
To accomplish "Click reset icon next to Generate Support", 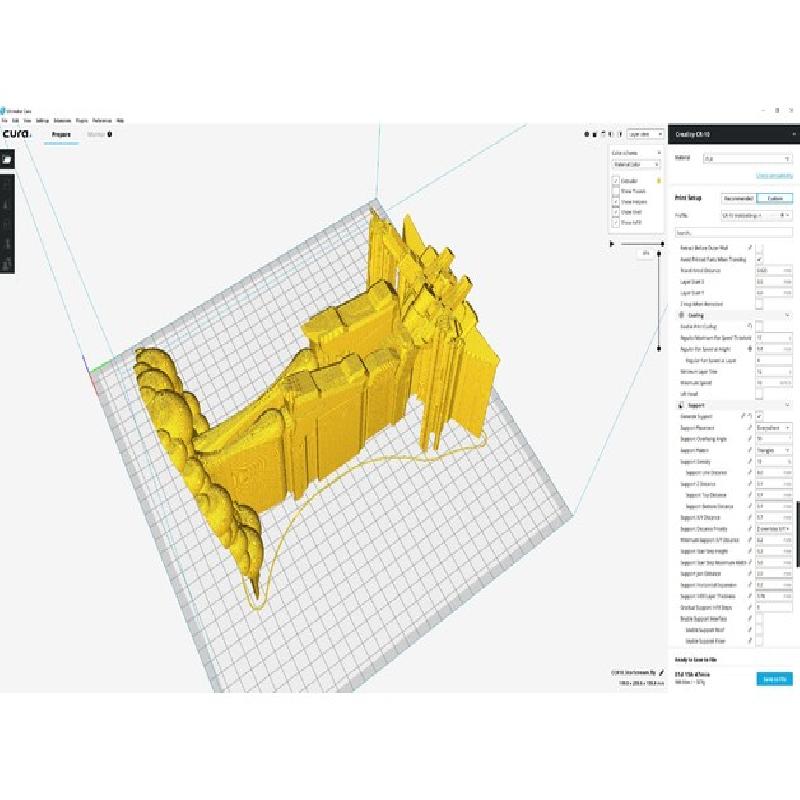I will pos(750,416).
